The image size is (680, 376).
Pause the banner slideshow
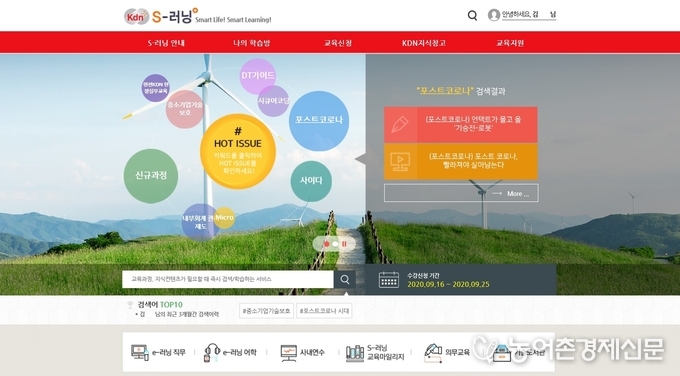pyautogui.click(x=344, y=244)
